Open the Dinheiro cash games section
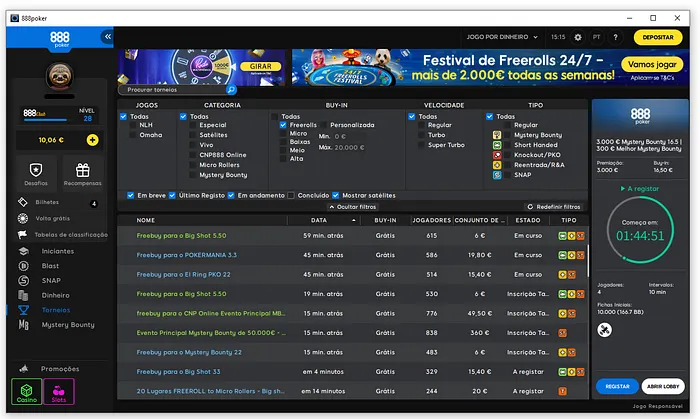The height and width of the screenshot is (419, 700). tap(55, 295)
